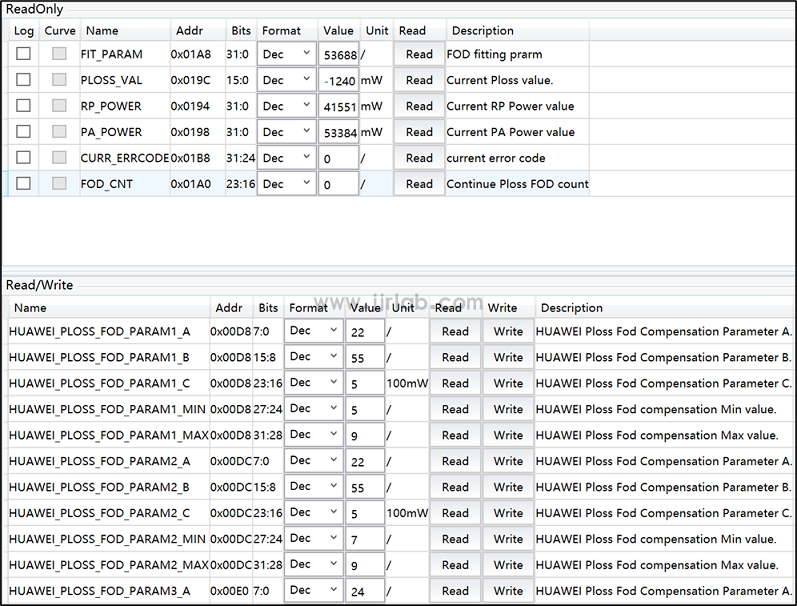Select the HUAWEI_PLOSS_FOD_PARAM1_MIN name cell
This screenshot has height=606, width=797.
coord(107,409)
